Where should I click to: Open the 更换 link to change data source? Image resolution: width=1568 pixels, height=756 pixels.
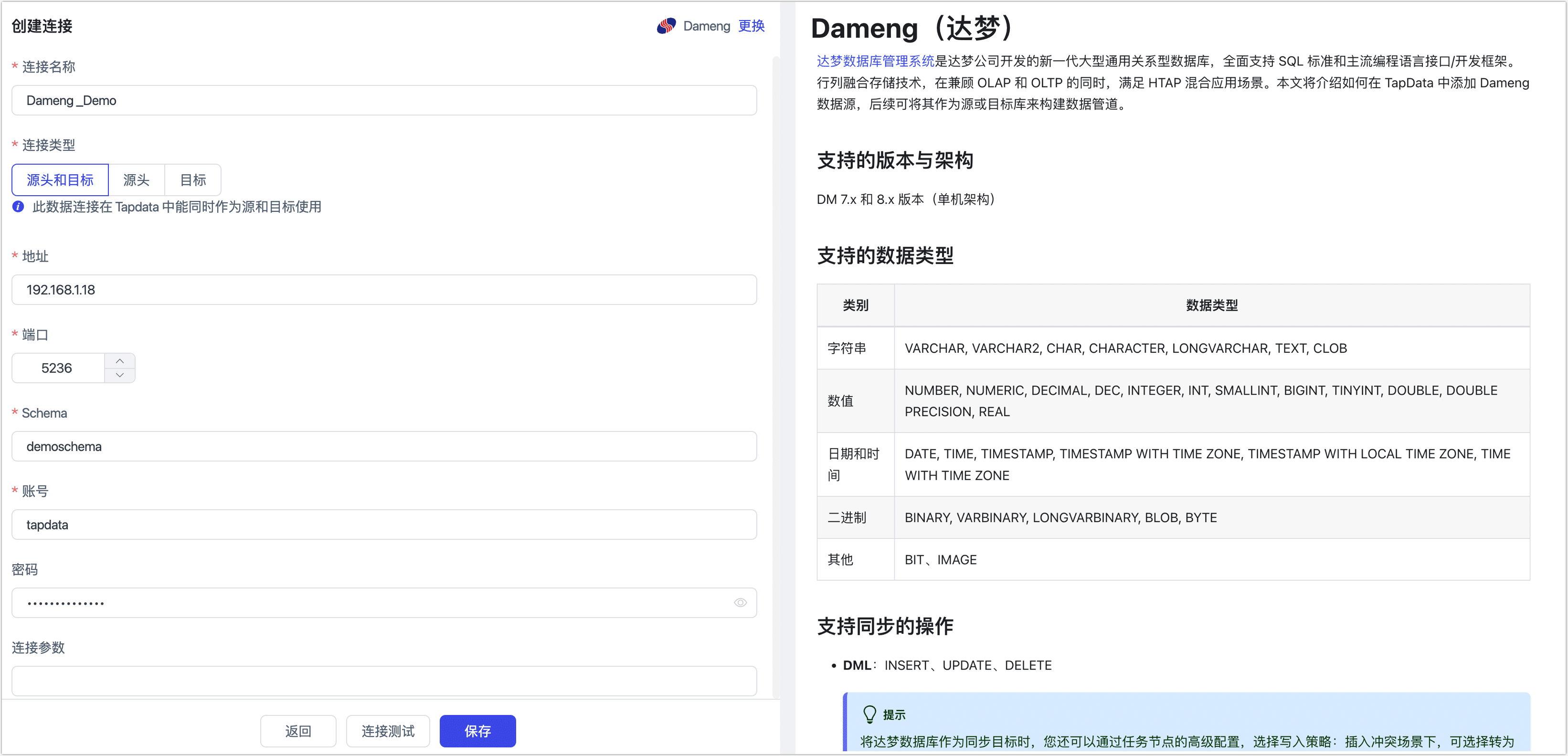coord(751,26)
